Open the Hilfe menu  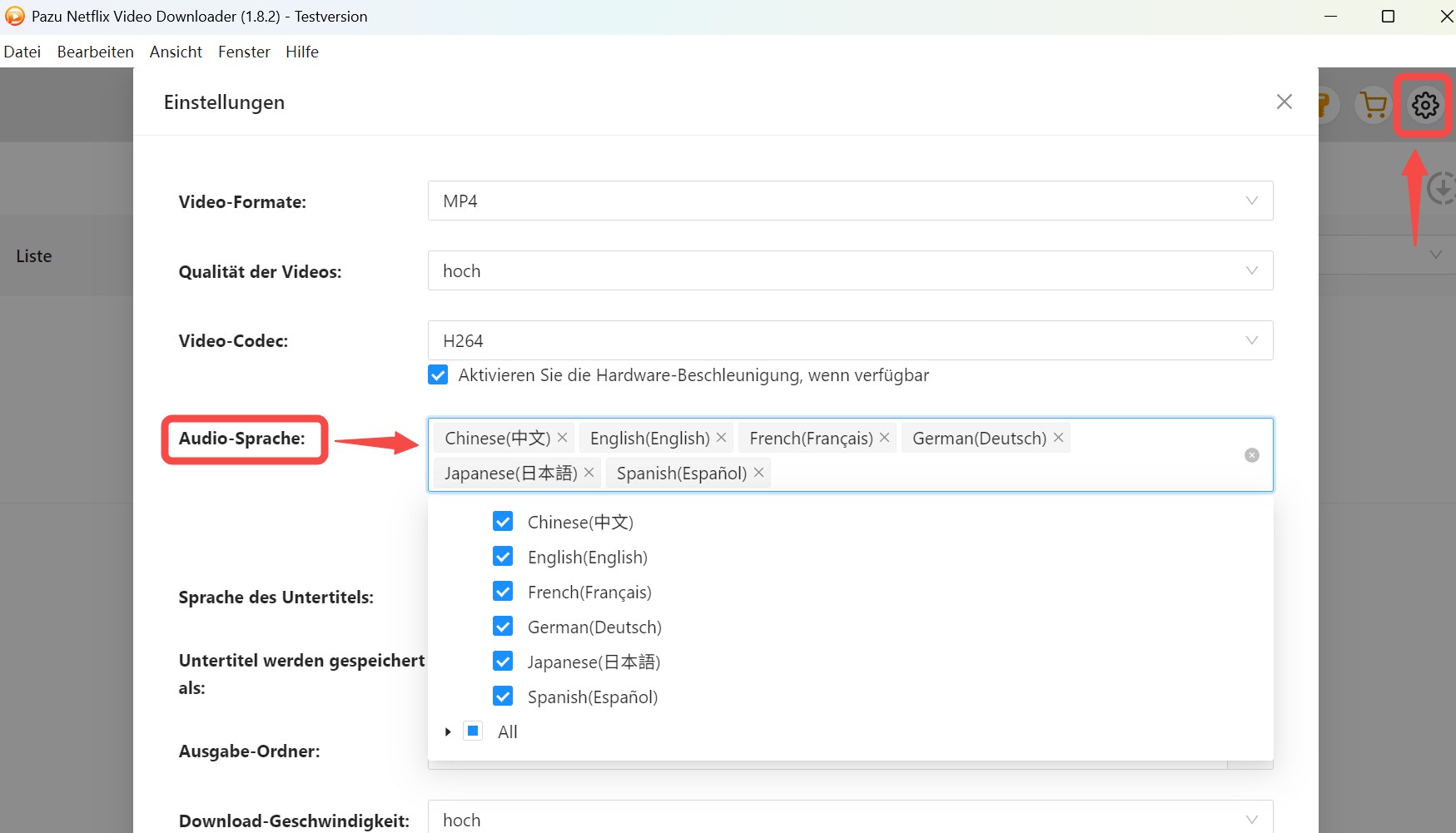click(302, 52)
